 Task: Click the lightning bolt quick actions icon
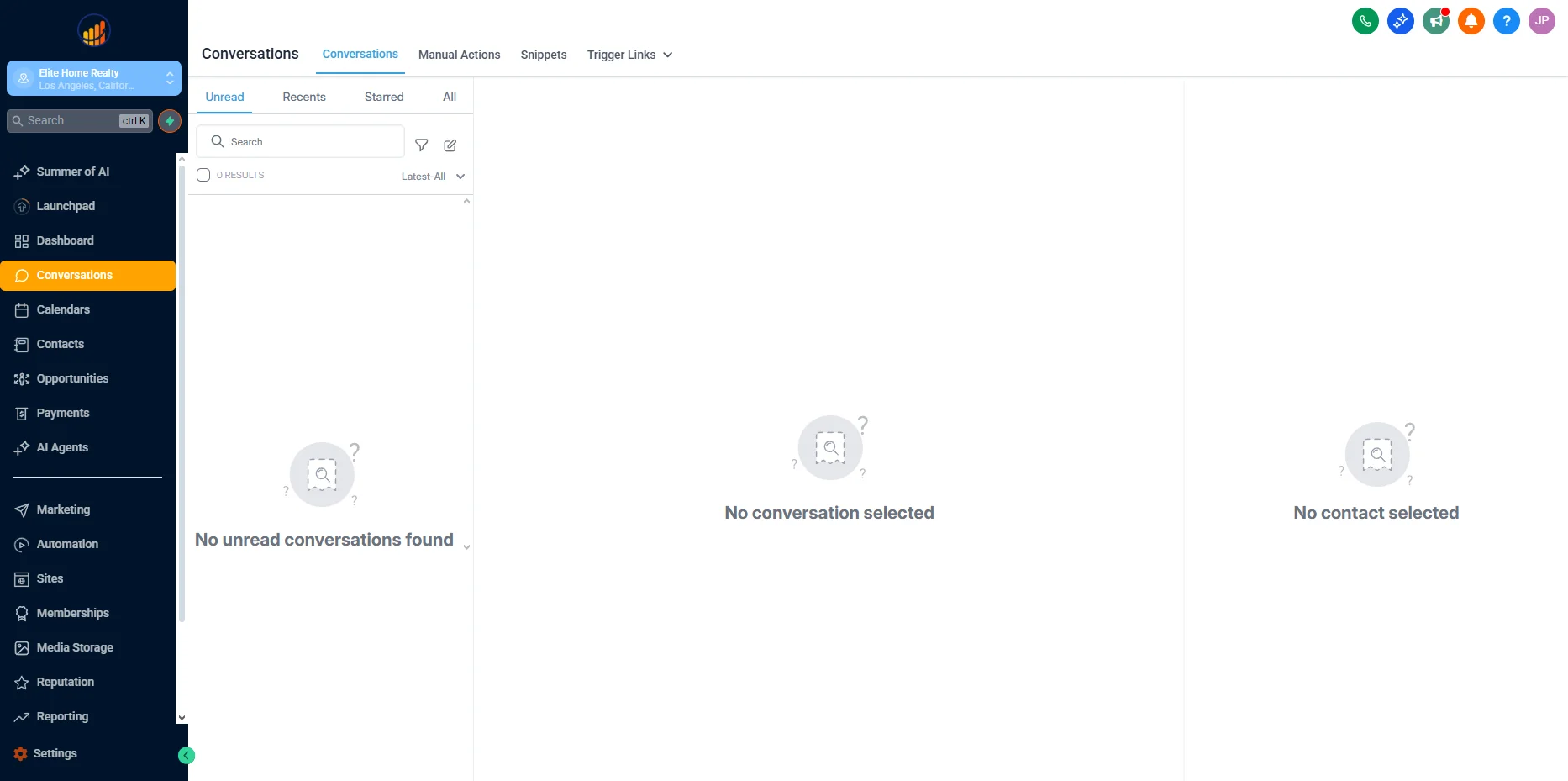170,121
